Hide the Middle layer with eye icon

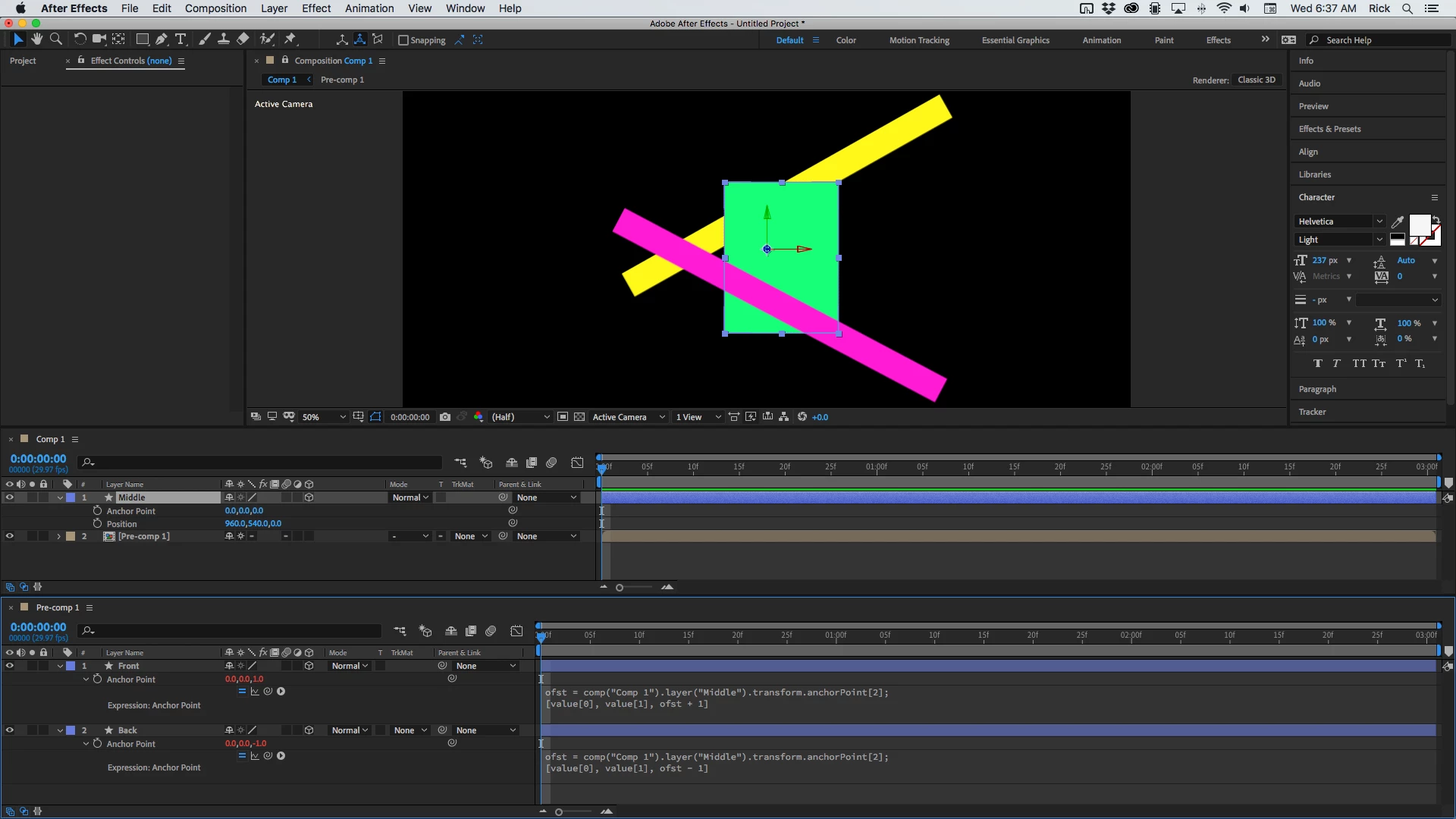(x=10, y=497)
